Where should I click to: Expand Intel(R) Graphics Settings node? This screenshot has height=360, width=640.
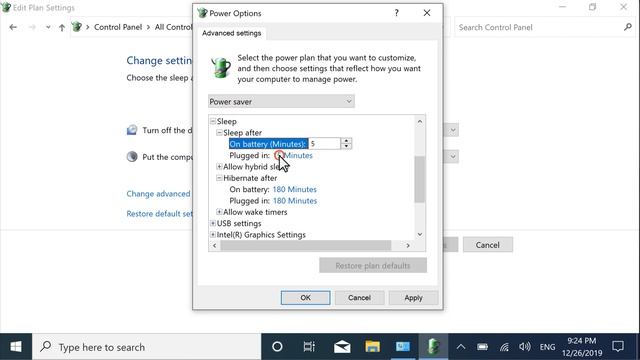[213, 235]
